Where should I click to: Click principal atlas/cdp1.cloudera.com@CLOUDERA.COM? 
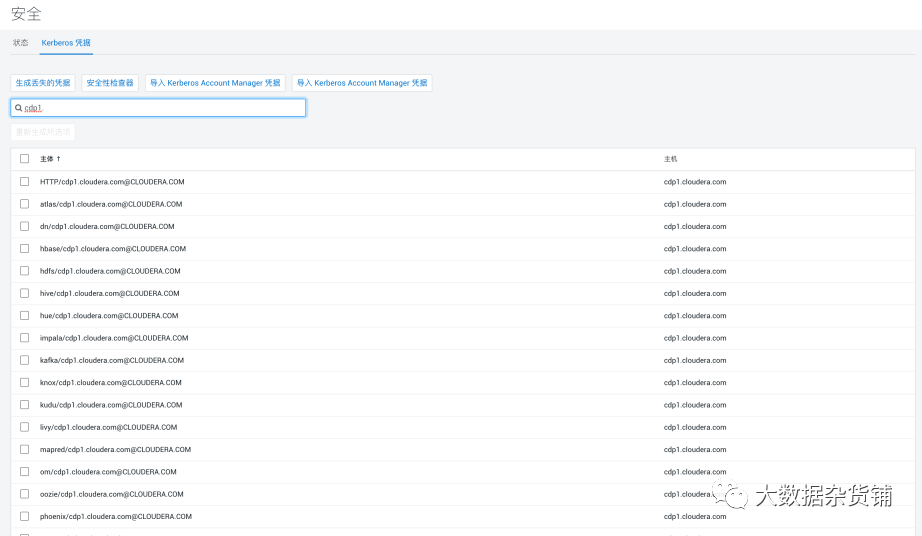111,205
